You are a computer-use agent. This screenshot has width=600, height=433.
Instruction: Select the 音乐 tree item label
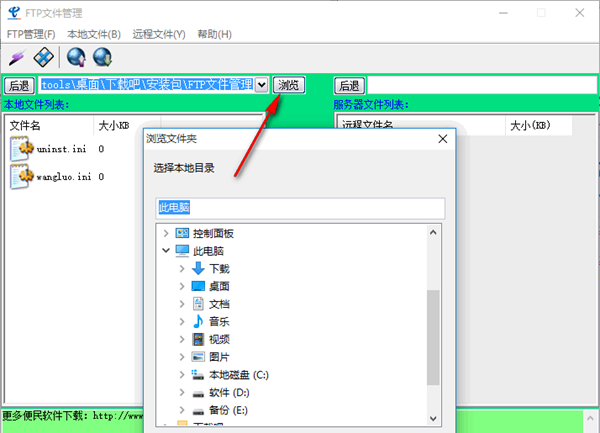pos(219,321)
